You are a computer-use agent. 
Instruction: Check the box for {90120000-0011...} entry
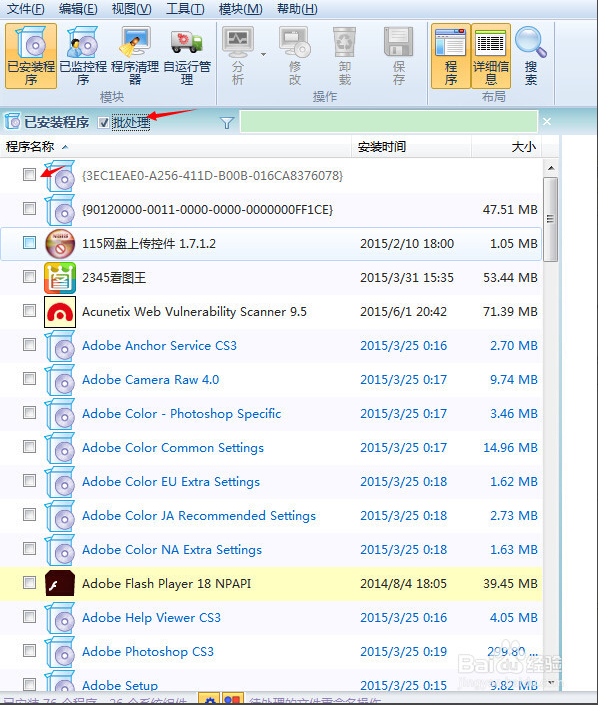(x=29, y=209)
